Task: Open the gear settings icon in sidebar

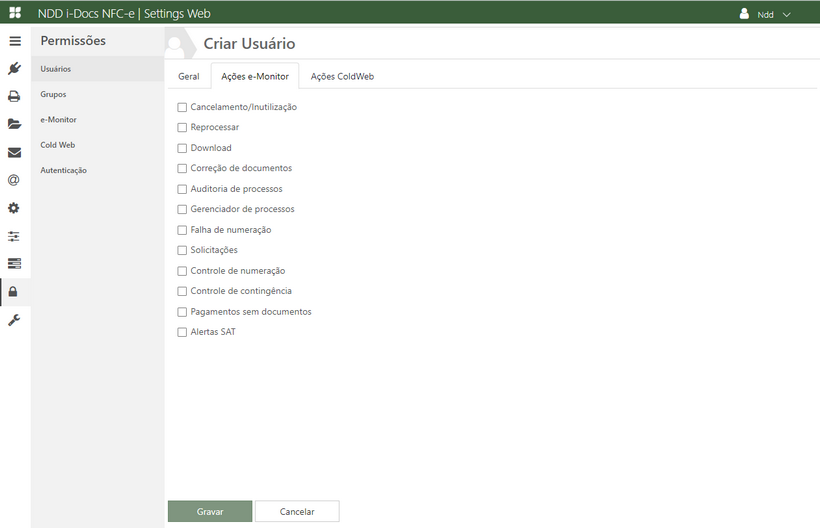Action: pos(14,208)
